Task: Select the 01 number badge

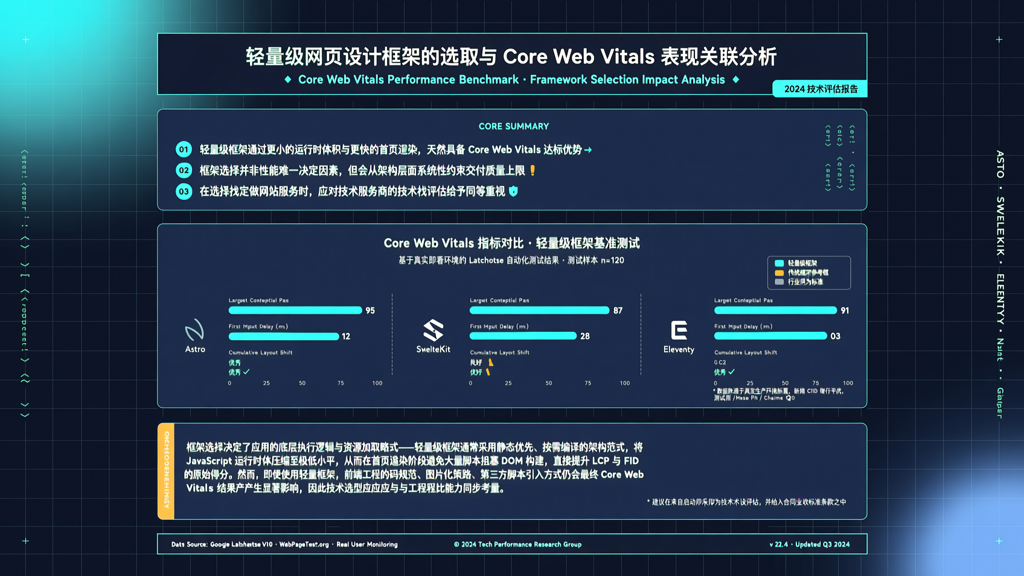Action: point(184,150)
